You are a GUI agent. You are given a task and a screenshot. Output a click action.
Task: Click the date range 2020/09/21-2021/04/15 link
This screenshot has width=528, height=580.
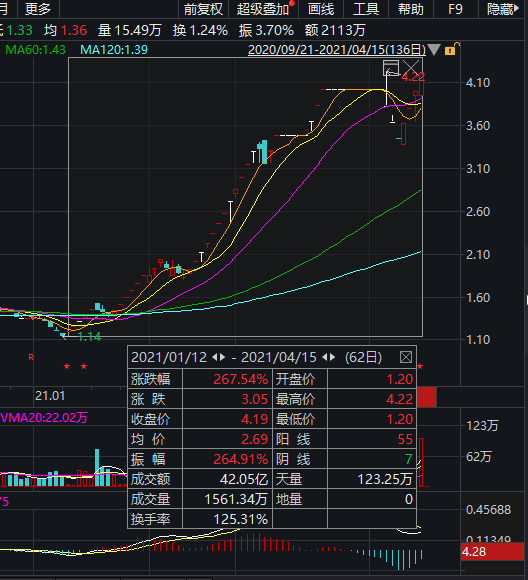click(337, 50)
